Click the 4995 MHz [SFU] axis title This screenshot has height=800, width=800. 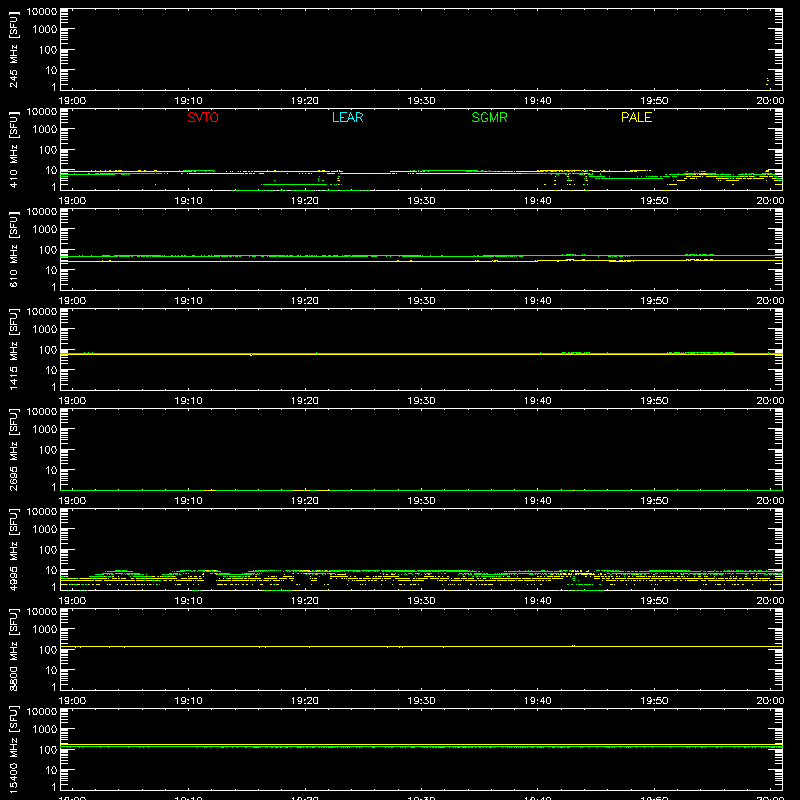pyautogui.click(x=13, y=549)
